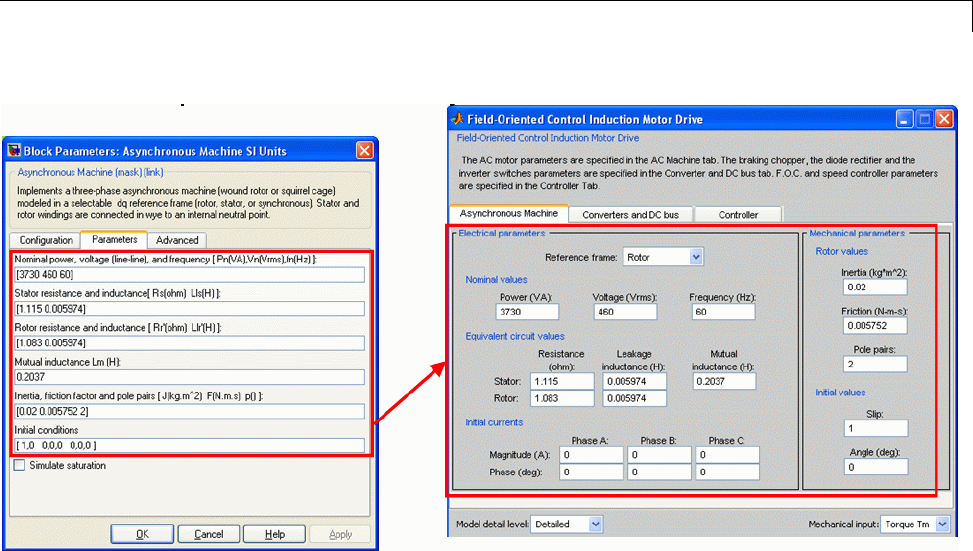The width and height of the screenshot is (973, 551).
Task: Enable the Simulate saturation checkbox
Action: pyautogui.click(x=19, y=465)
